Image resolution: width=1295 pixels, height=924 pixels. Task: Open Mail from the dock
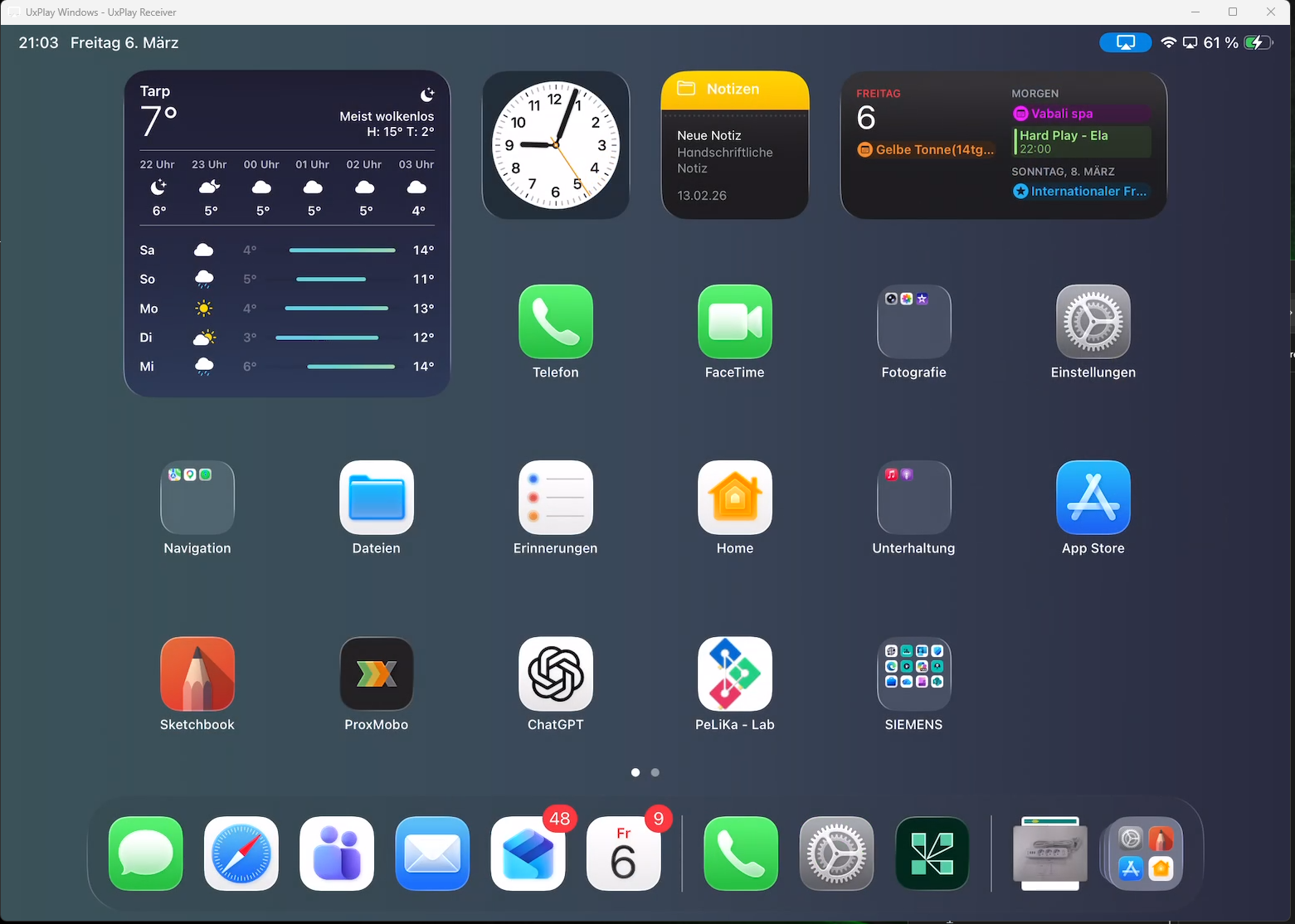(432, 853)
